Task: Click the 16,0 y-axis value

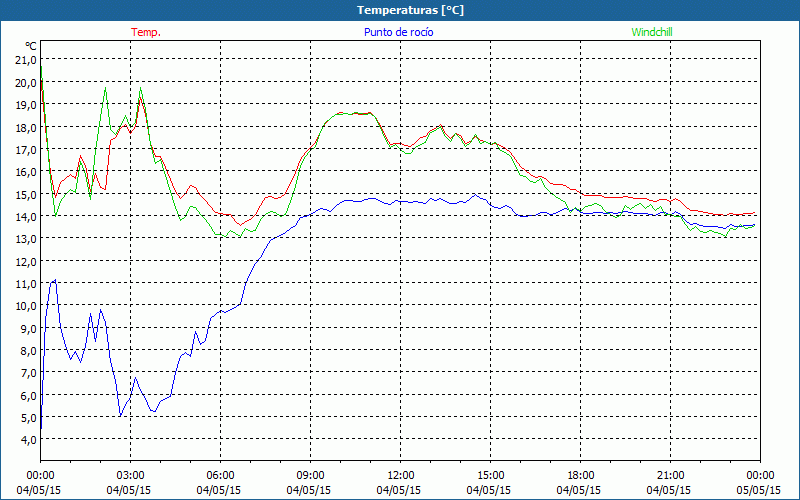Action: coord(27,171)
